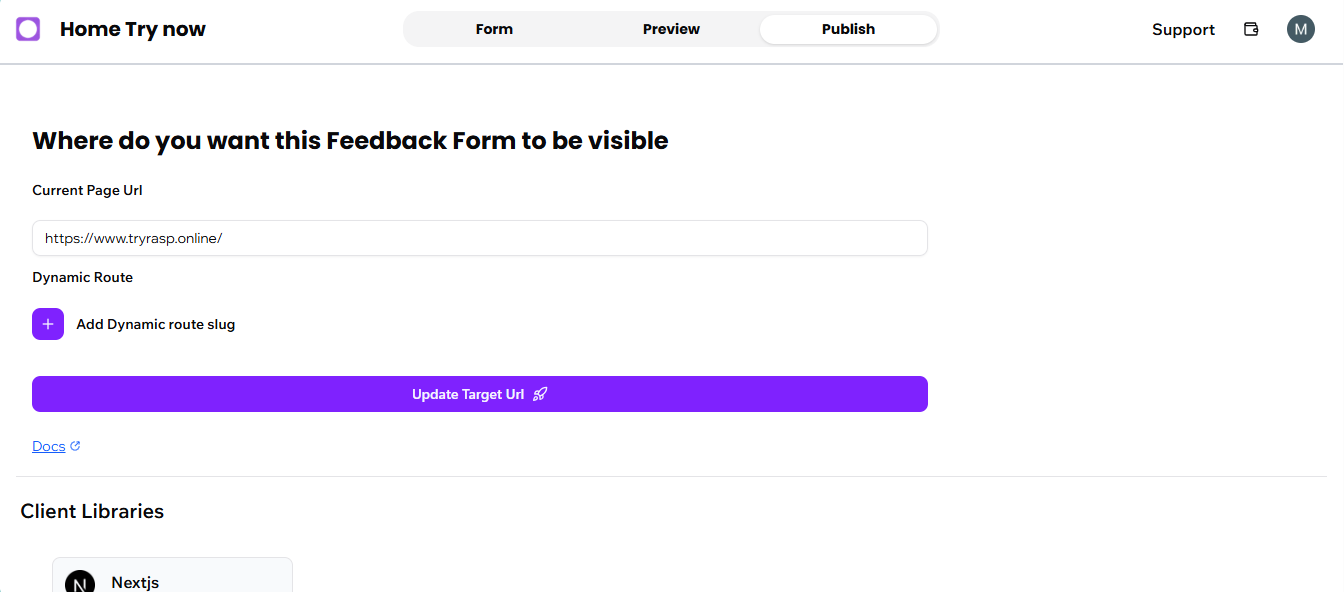Switch to the Form tab
This screenshot has height=592, width=1344.
(x=494, y=29)
